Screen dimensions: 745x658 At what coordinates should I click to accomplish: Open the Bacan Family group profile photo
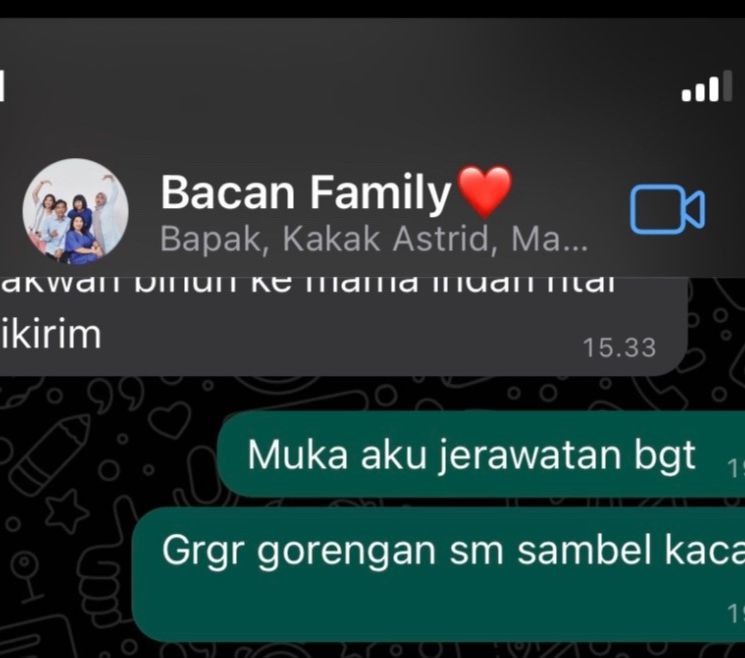[x=75, y=211]
